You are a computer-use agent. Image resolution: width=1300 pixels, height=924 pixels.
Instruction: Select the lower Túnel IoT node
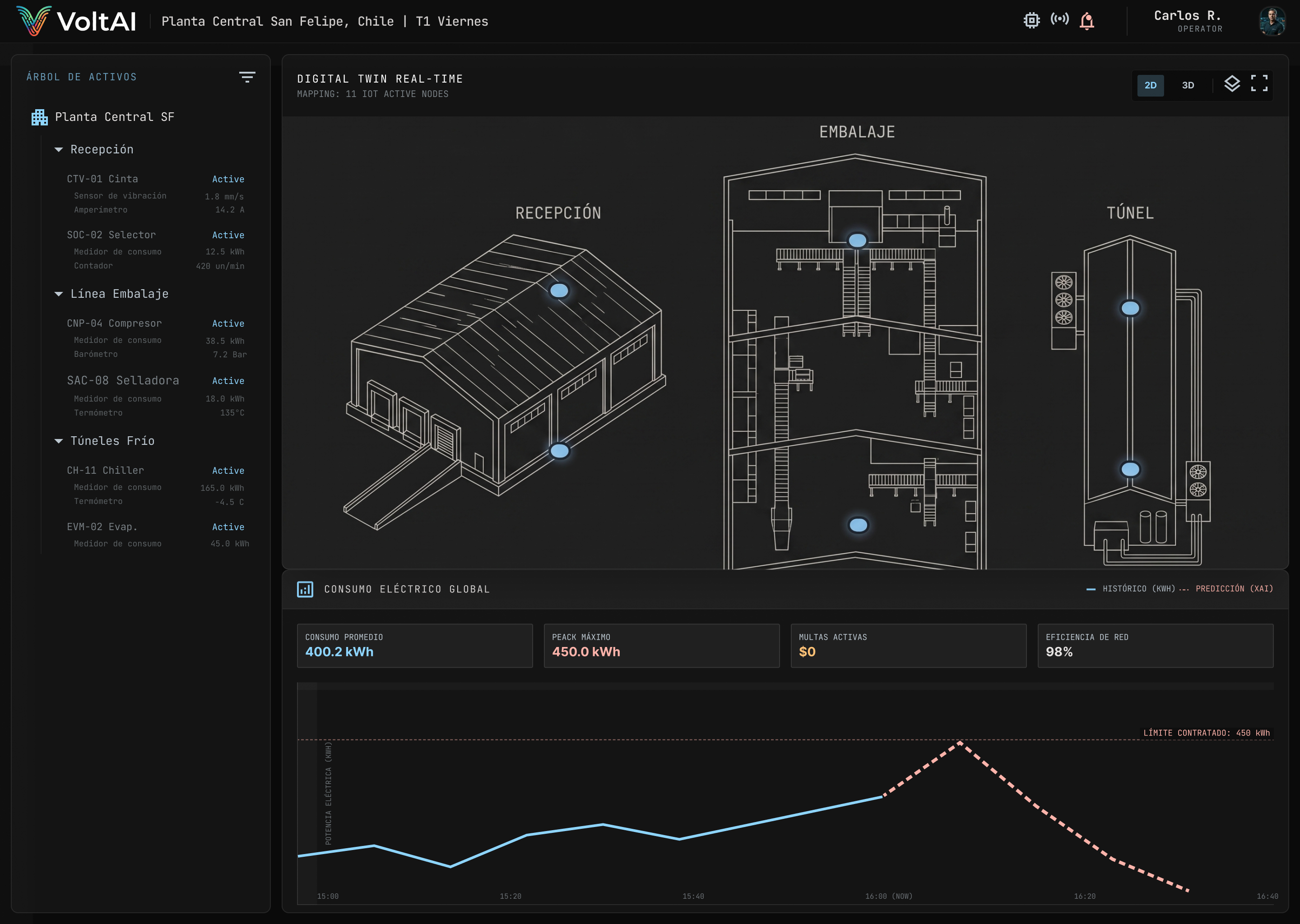click(1130, 469)
